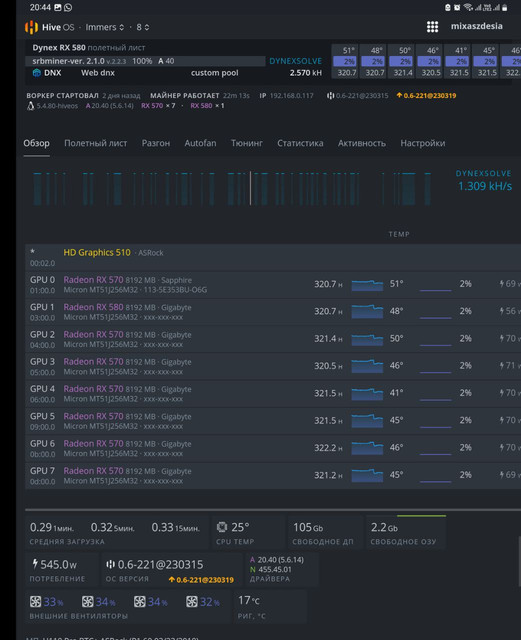
Task: Click the power bolt icon next to 545.0w
Action: (35, 564)
